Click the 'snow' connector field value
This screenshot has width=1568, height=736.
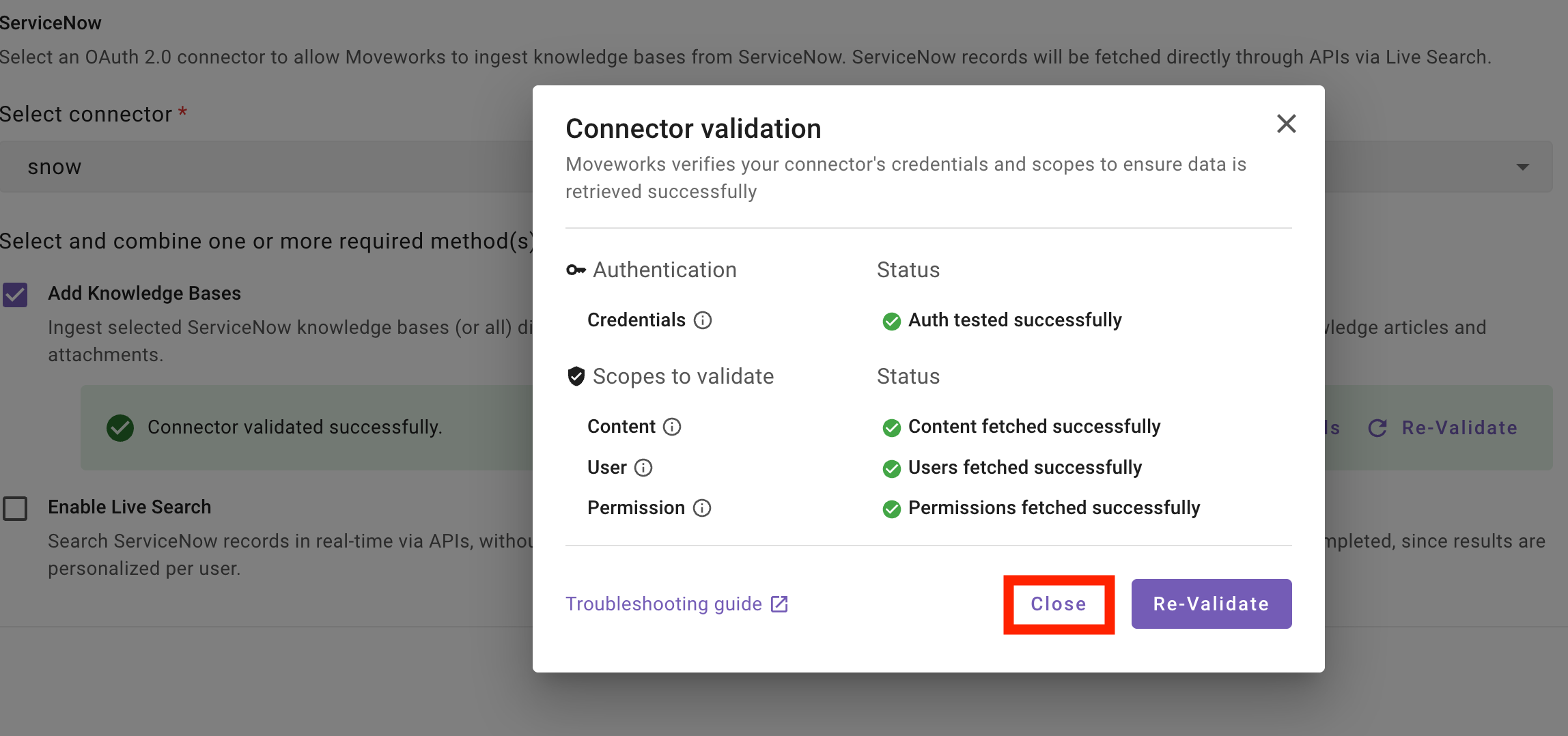coord(55,167)
